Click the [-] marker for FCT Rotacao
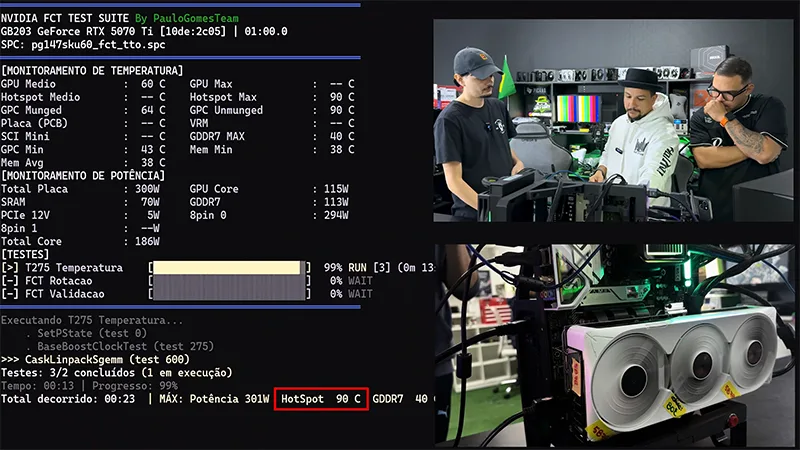This screenshot has width=800, height=450. [10, 281]
